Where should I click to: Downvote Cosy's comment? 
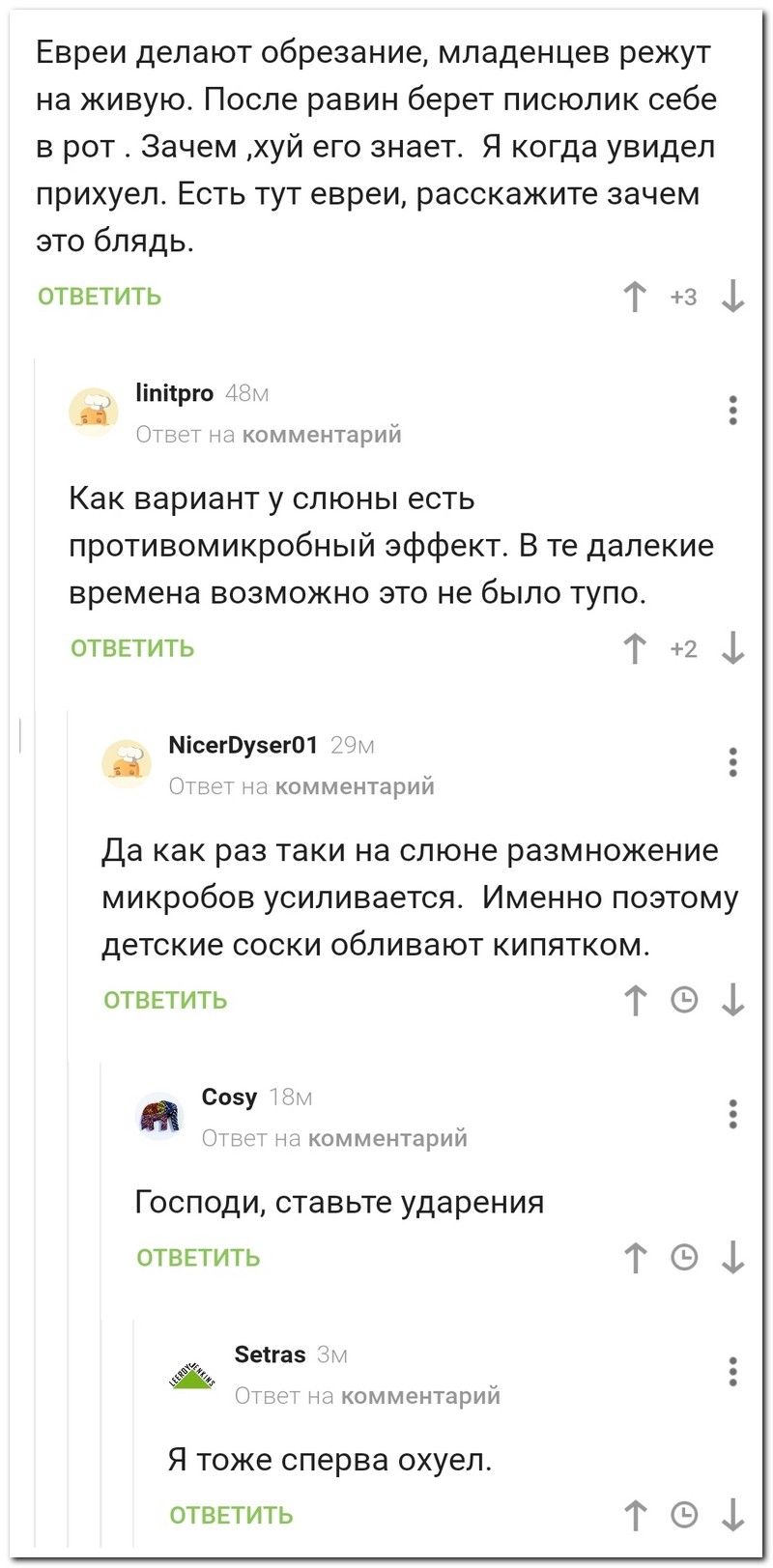(733, 1257)
